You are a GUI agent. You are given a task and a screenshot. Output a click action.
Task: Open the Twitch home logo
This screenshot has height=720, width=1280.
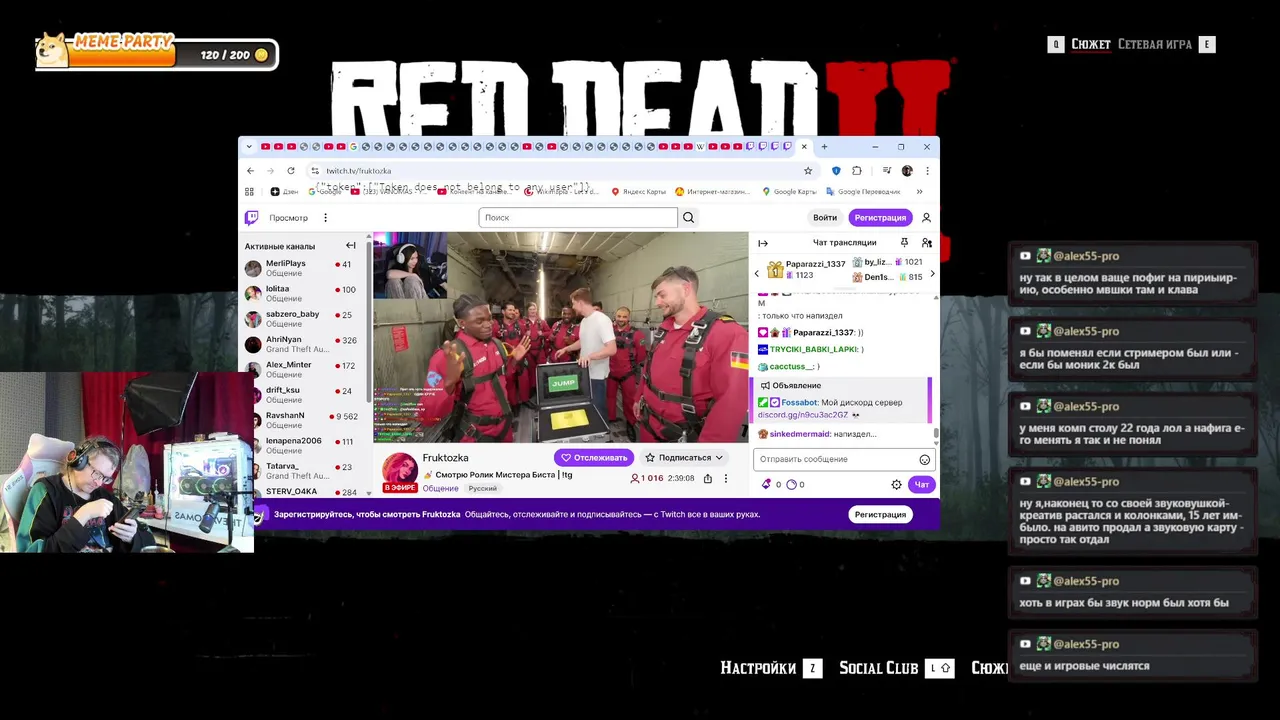[x=251, y=218]
